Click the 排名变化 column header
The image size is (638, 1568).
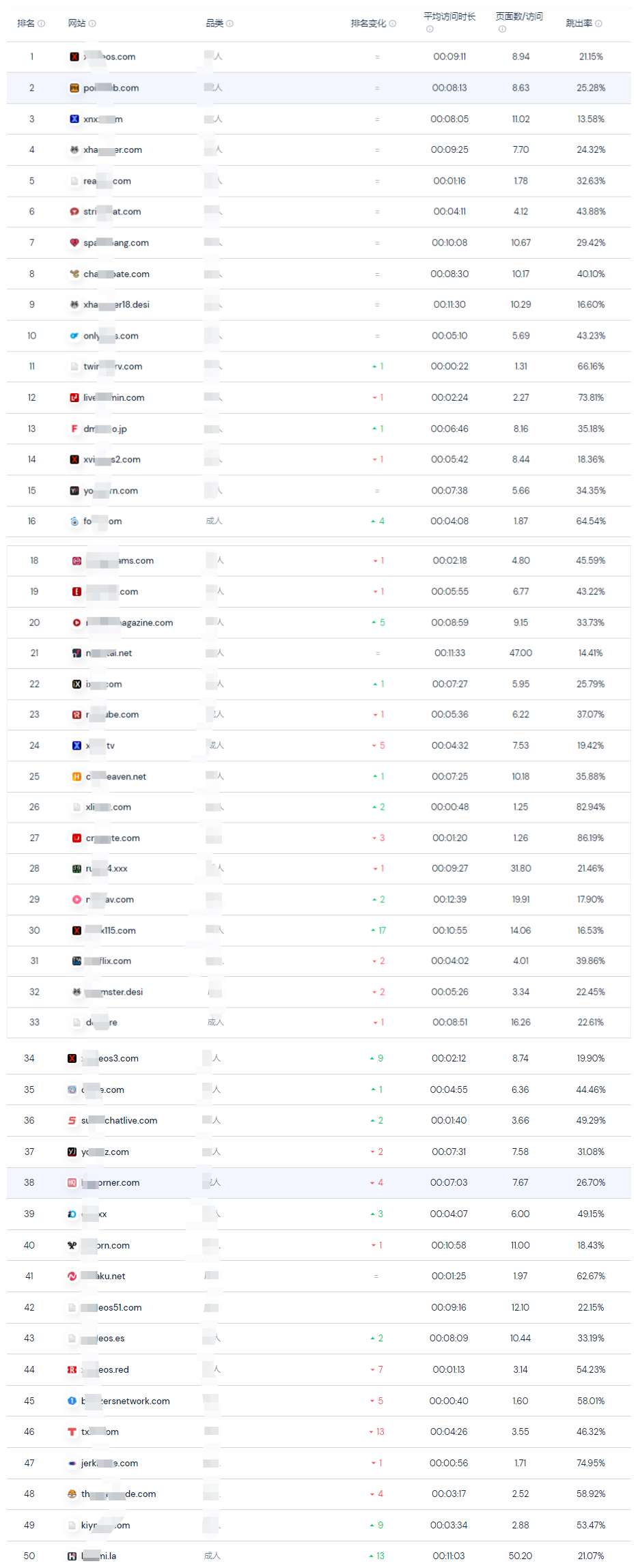(x=368, y=23)
